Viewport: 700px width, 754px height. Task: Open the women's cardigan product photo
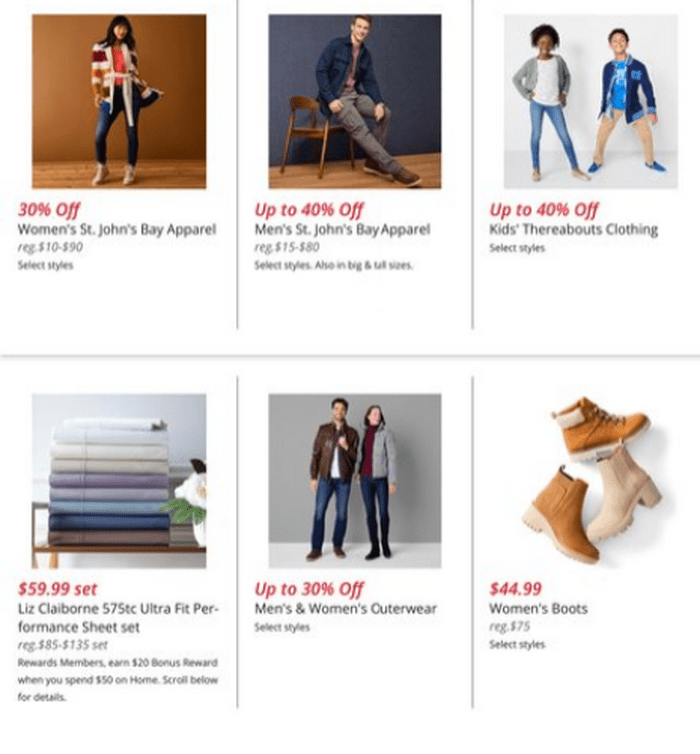pos(119,101)
